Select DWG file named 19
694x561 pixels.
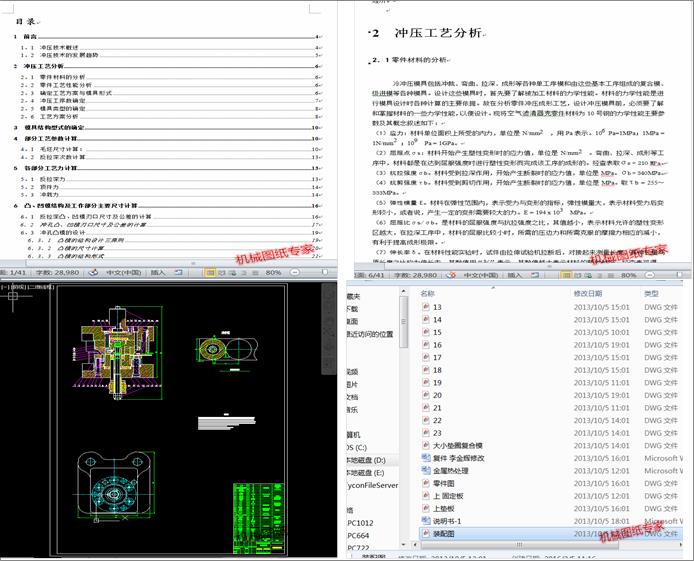[550, 382]
